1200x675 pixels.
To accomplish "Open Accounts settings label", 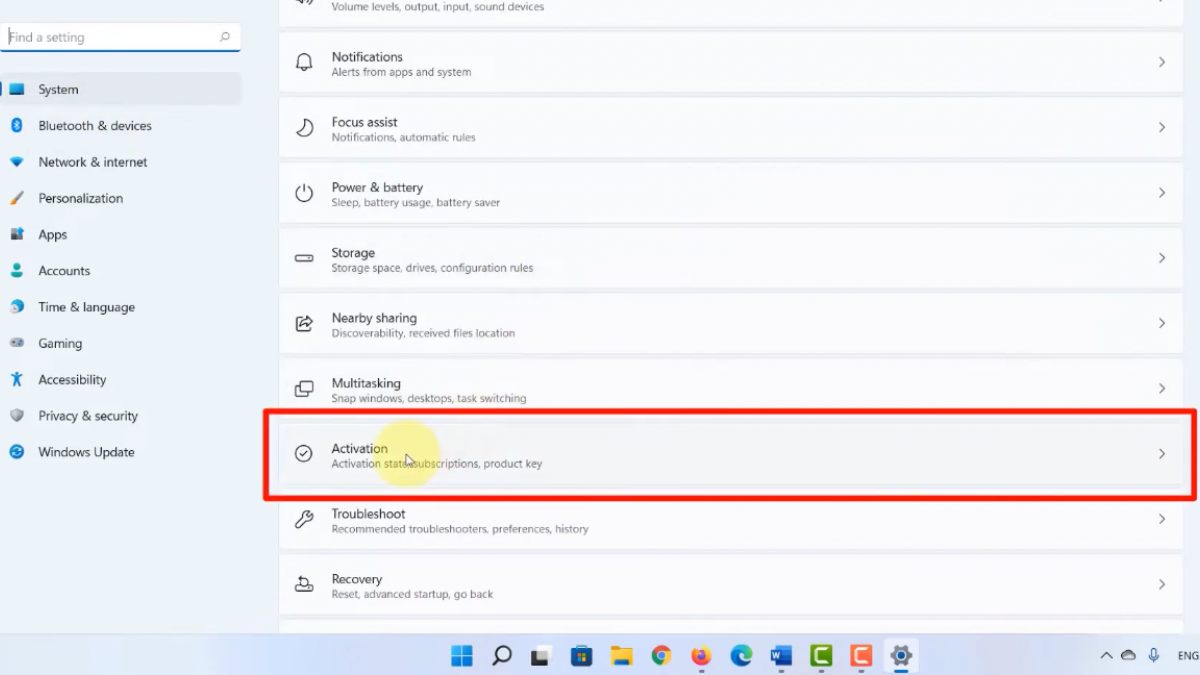I will pos(64,271).
